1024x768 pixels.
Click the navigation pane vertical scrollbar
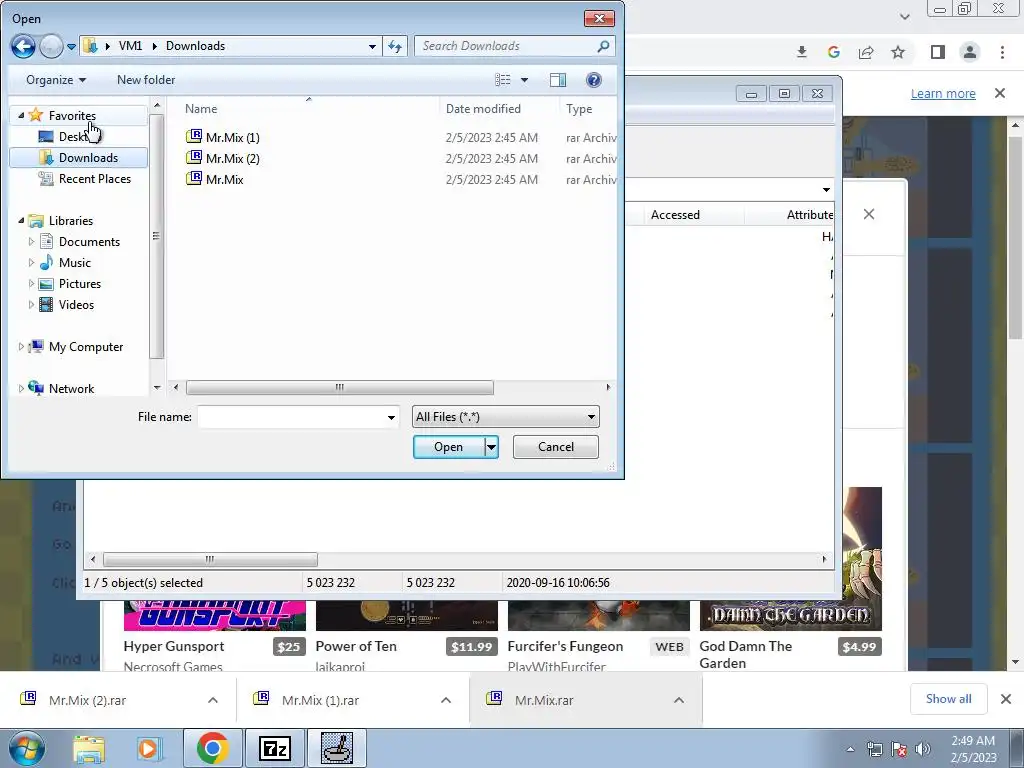[x=156, y=236]
